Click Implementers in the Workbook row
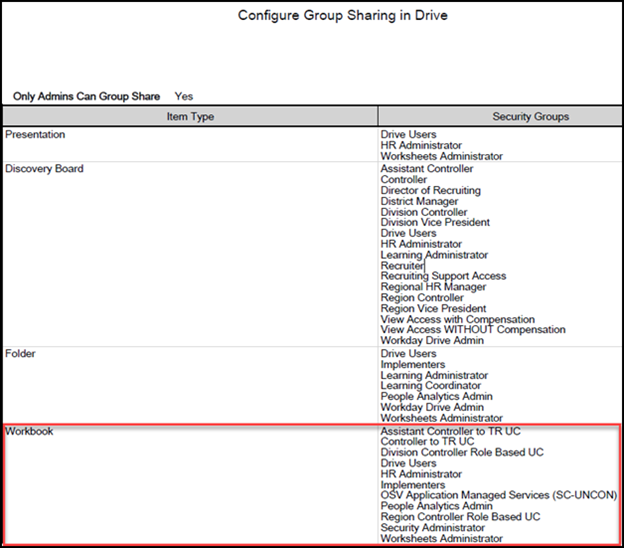 (x=413, y=485)
